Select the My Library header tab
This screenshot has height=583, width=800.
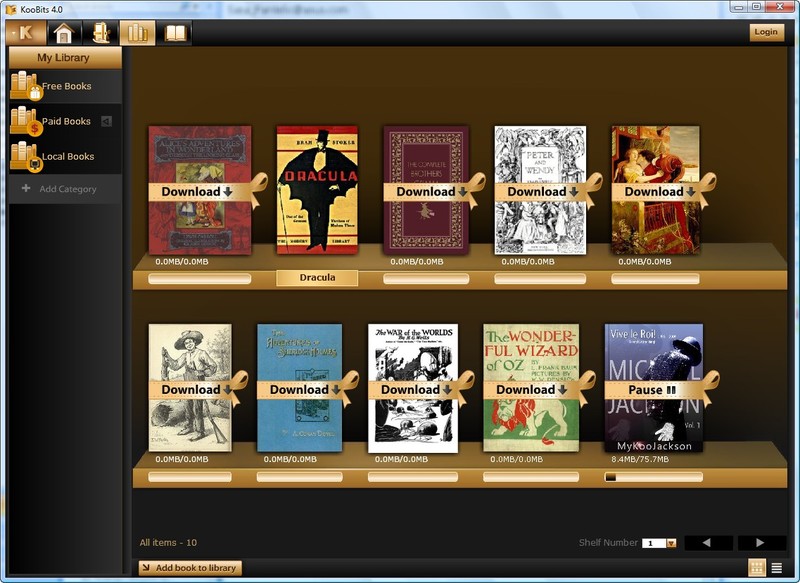click(65, 58)
